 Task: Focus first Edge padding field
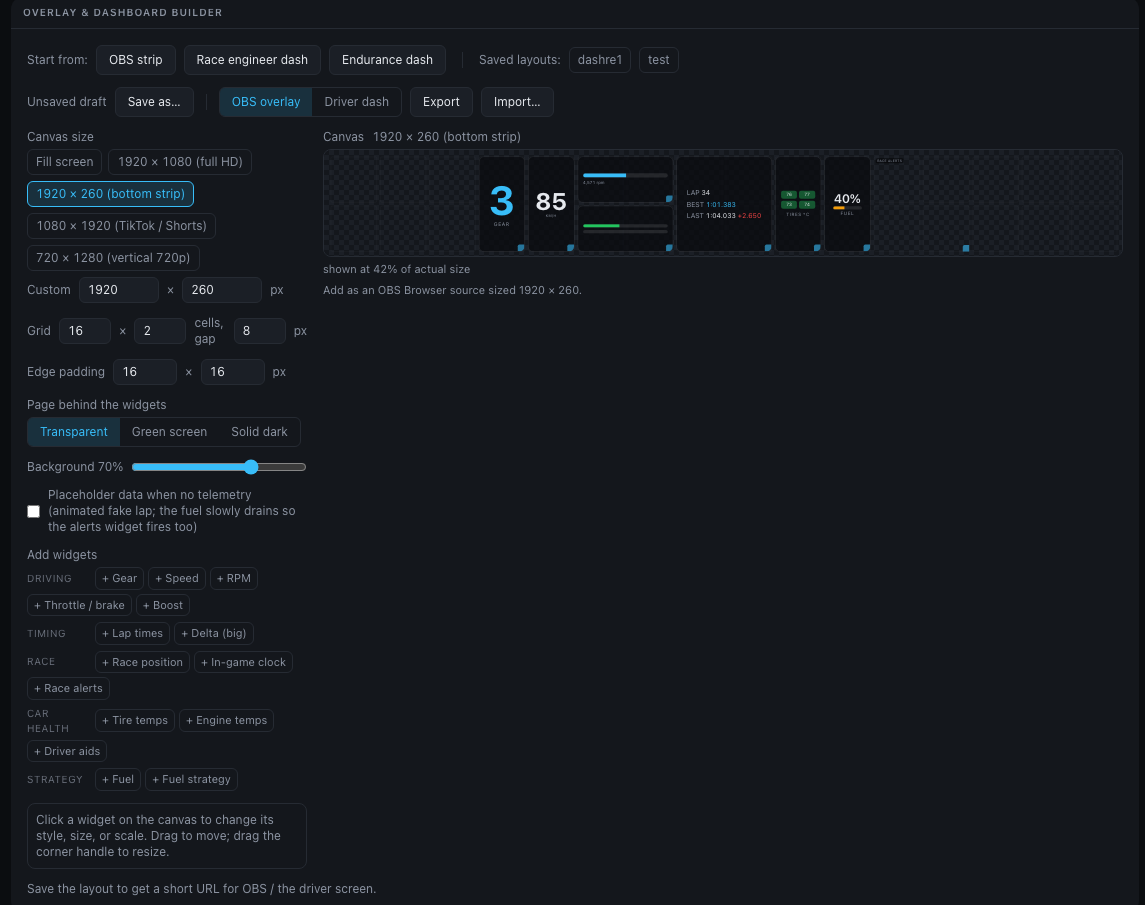click(145, 372)
